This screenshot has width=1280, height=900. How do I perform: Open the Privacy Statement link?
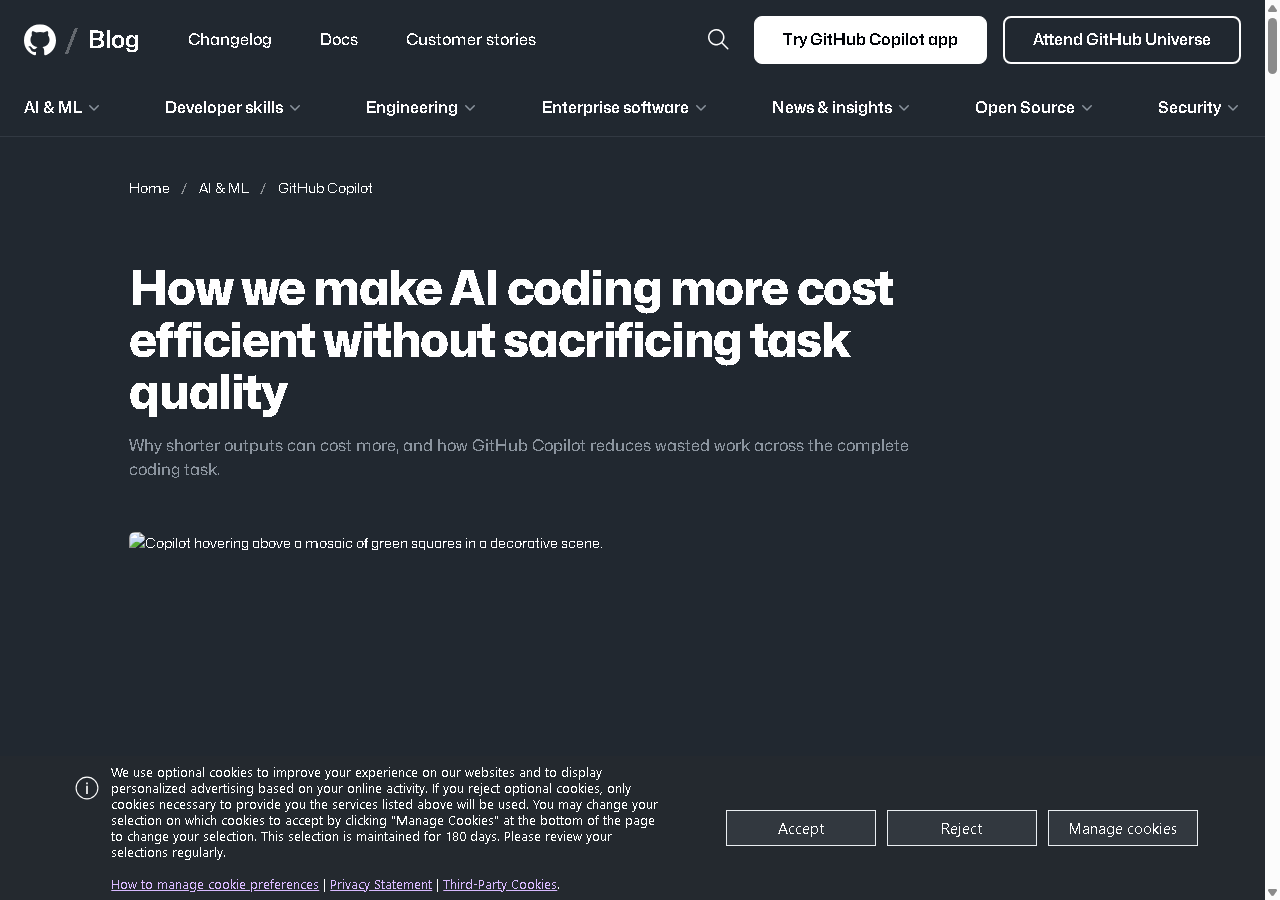pyautogui.click(x=381, y=885)
